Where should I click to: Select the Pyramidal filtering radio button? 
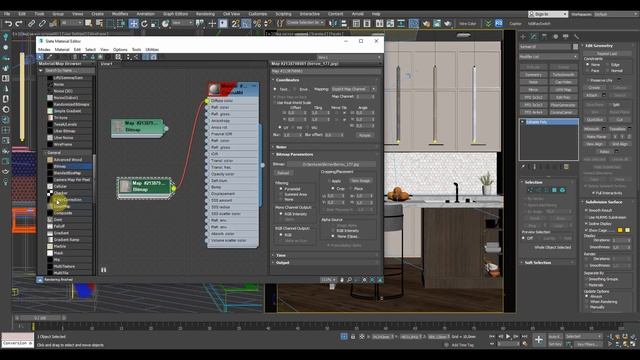point(281,189)
